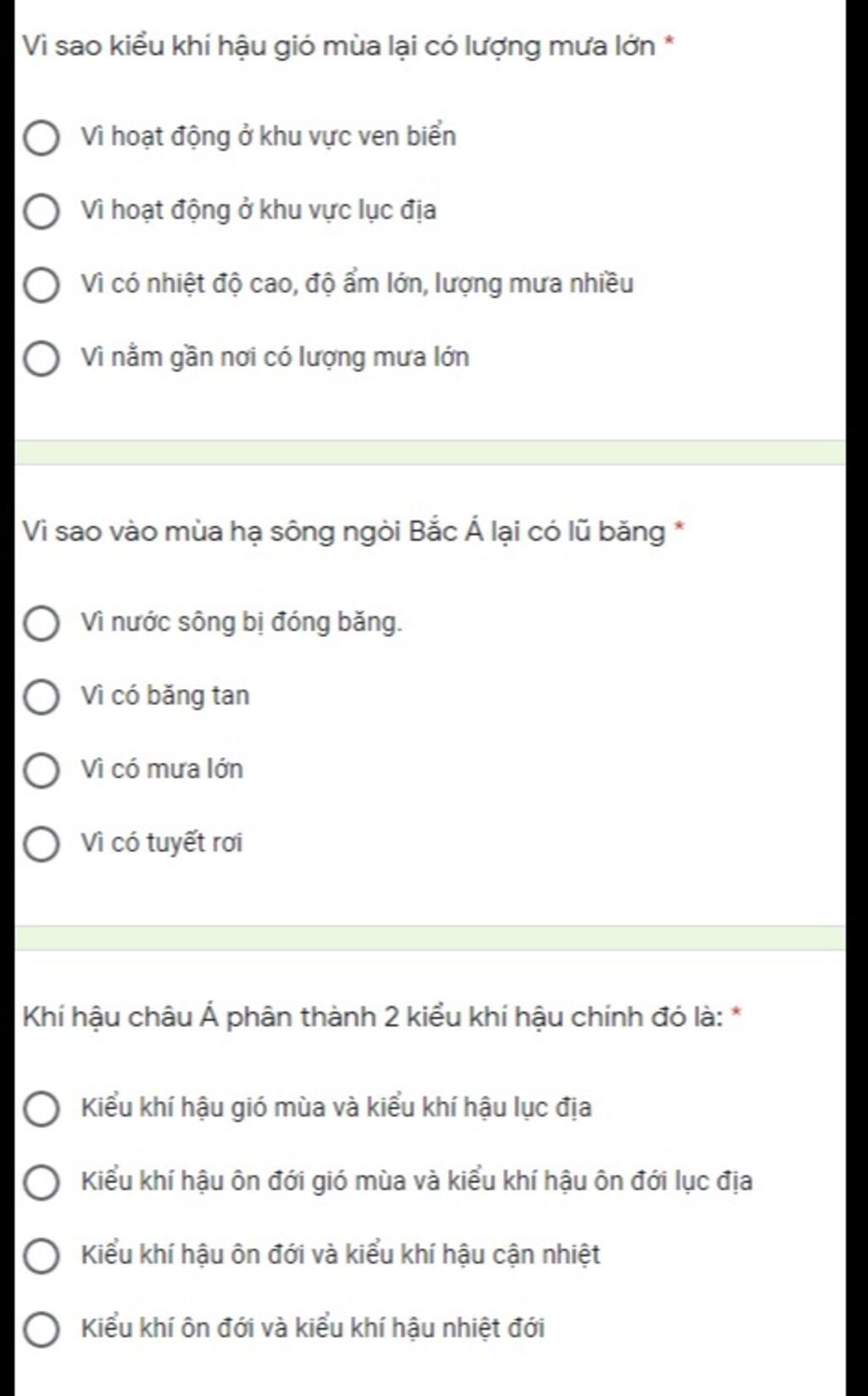Select radio 'Vì nằm gần nơi có lượng mưa lớn'
Image resolution: width=868 pixels, height=1396 pixels.
(x=41, y=359)
